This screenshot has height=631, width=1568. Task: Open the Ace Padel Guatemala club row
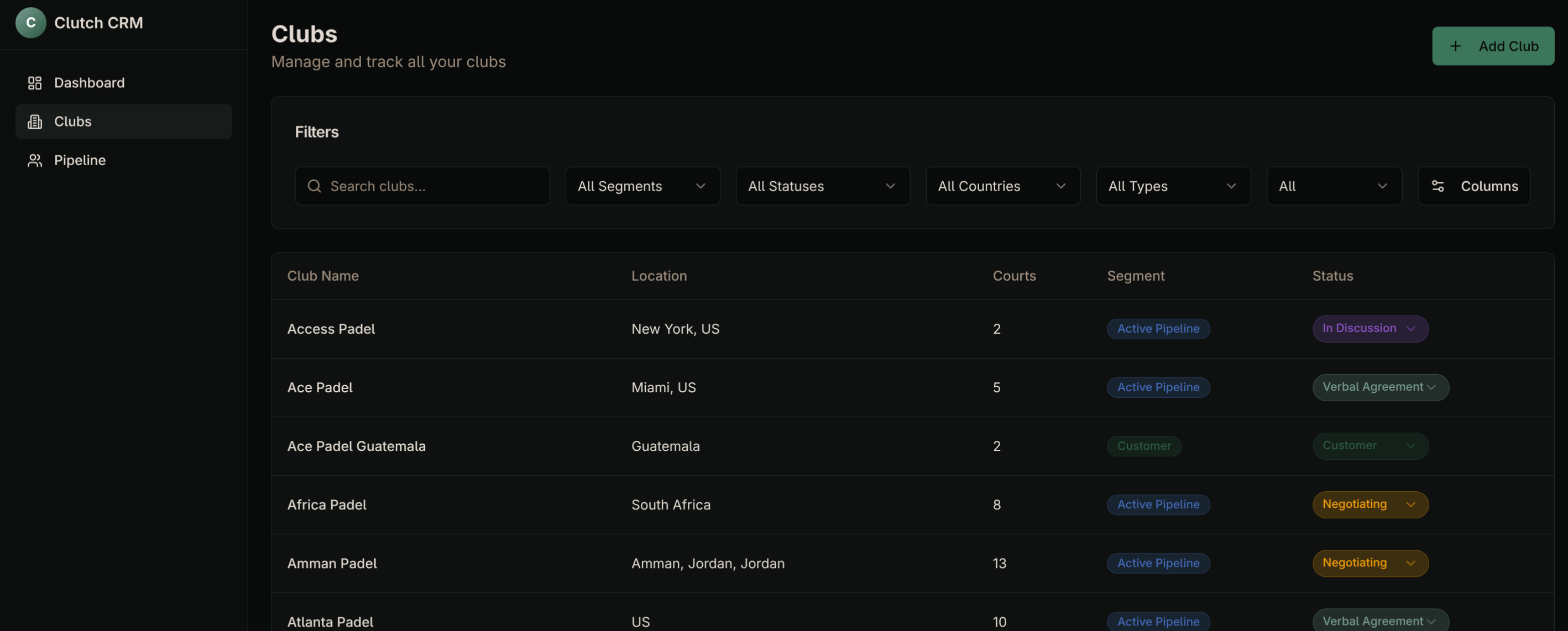point(356,446)
